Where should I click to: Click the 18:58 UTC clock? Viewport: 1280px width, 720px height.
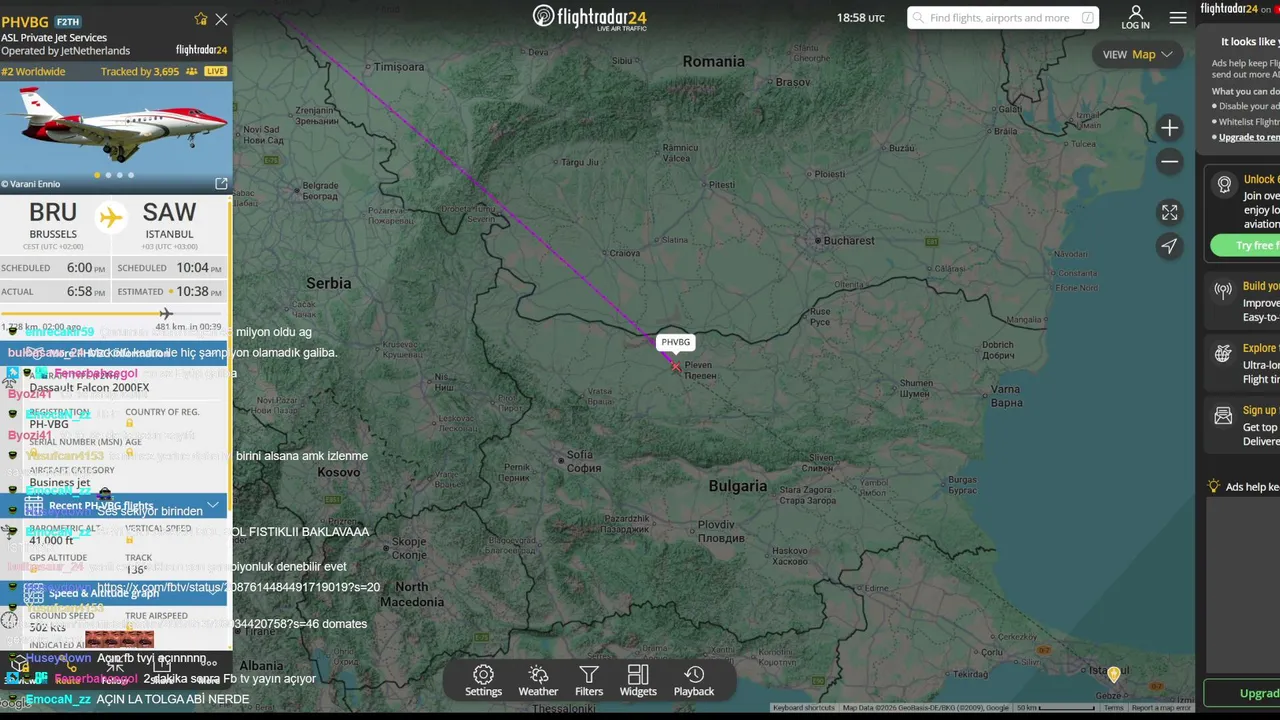tap(861, 18)
